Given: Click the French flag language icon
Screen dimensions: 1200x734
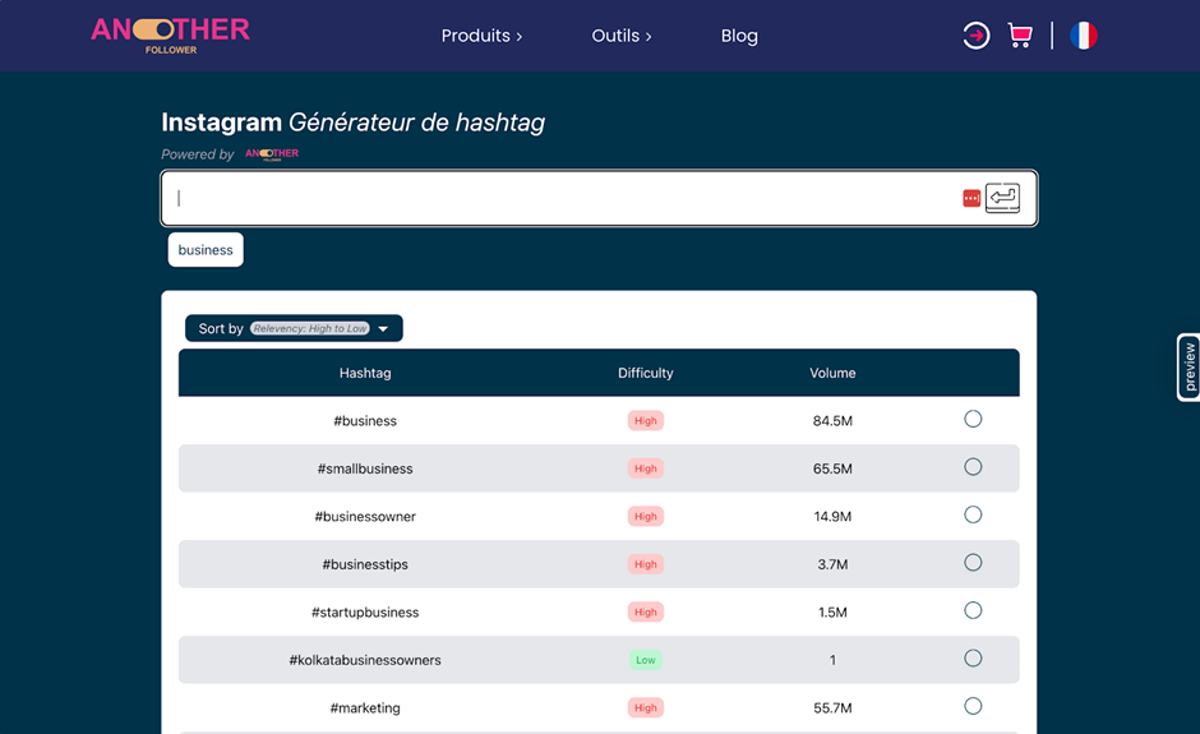Looking at the screenshot, I should pos(1083,36).
